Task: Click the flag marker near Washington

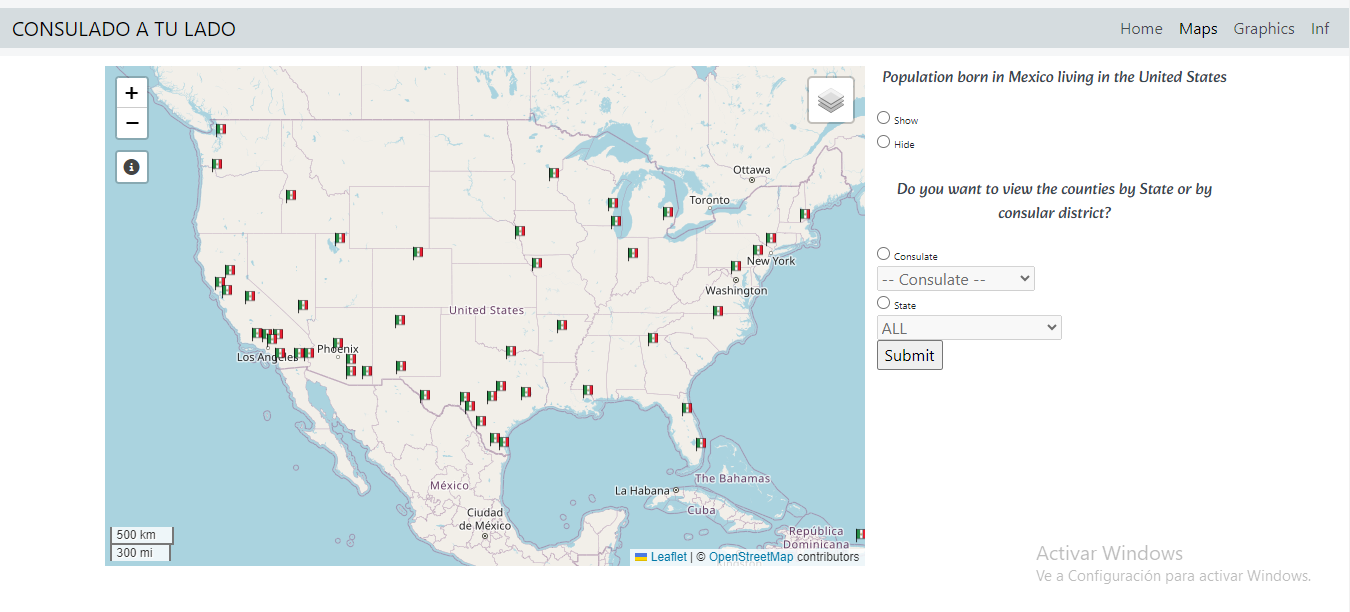Action: click(x=736, y=267)
